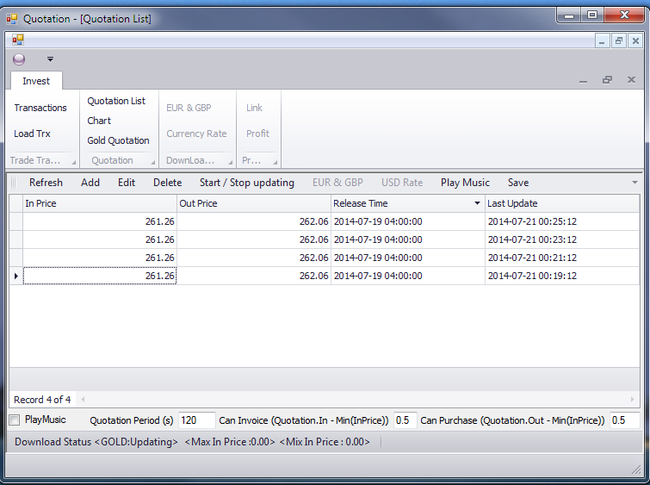The image size is (650, 485).
Task: Click Play Music in the toolbar
Action: click(x=465, y=182)
